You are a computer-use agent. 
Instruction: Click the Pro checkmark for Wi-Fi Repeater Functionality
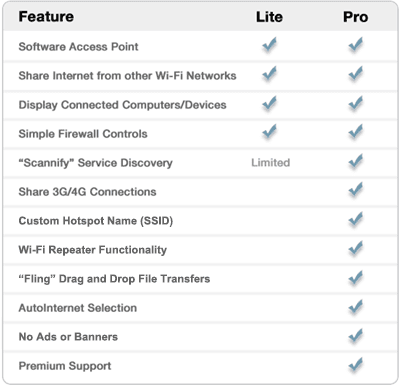pos(356,248)
